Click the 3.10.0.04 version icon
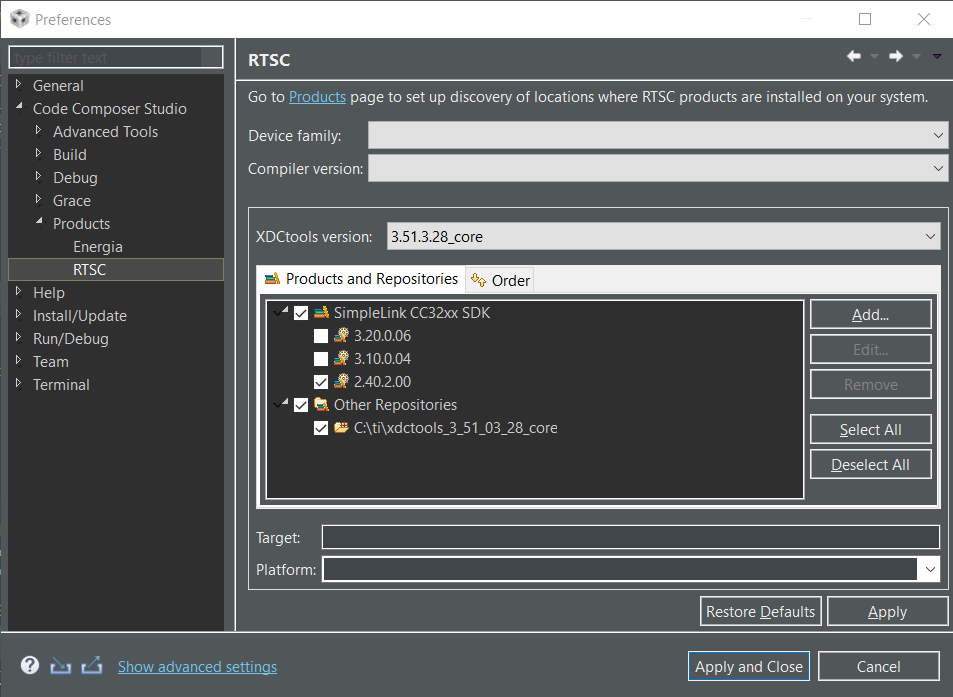The image size is (953, 697). click(341, 359)
